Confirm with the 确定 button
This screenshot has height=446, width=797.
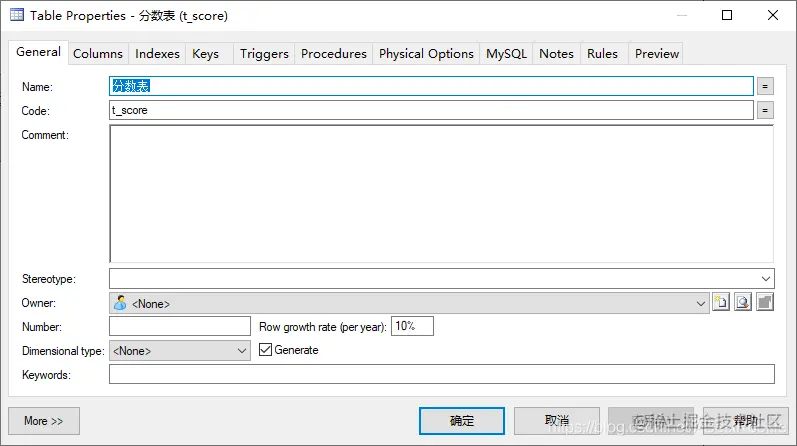click(x=462, y=421)
